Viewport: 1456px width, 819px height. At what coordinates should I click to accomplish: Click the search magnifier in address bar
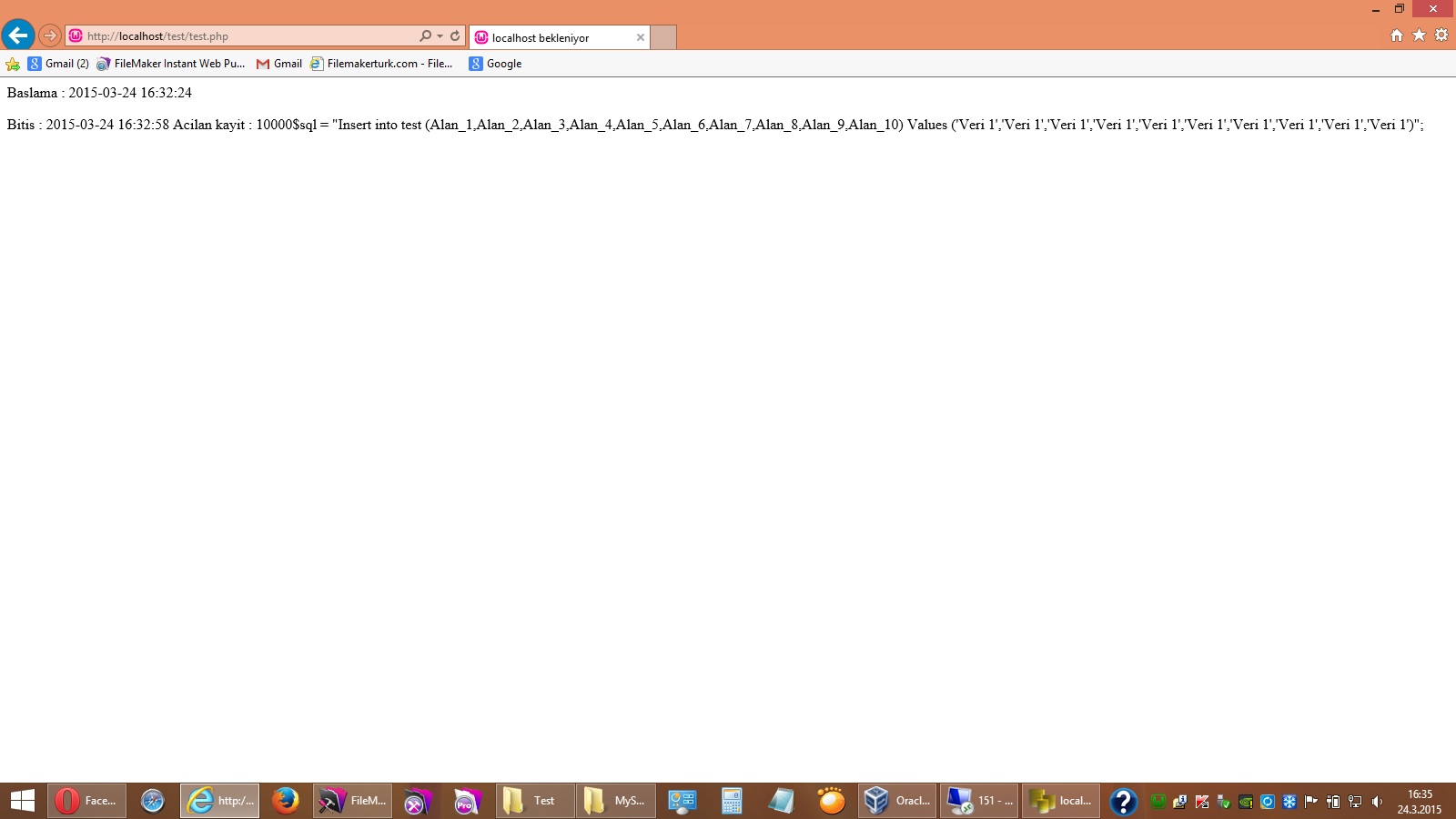425,36
